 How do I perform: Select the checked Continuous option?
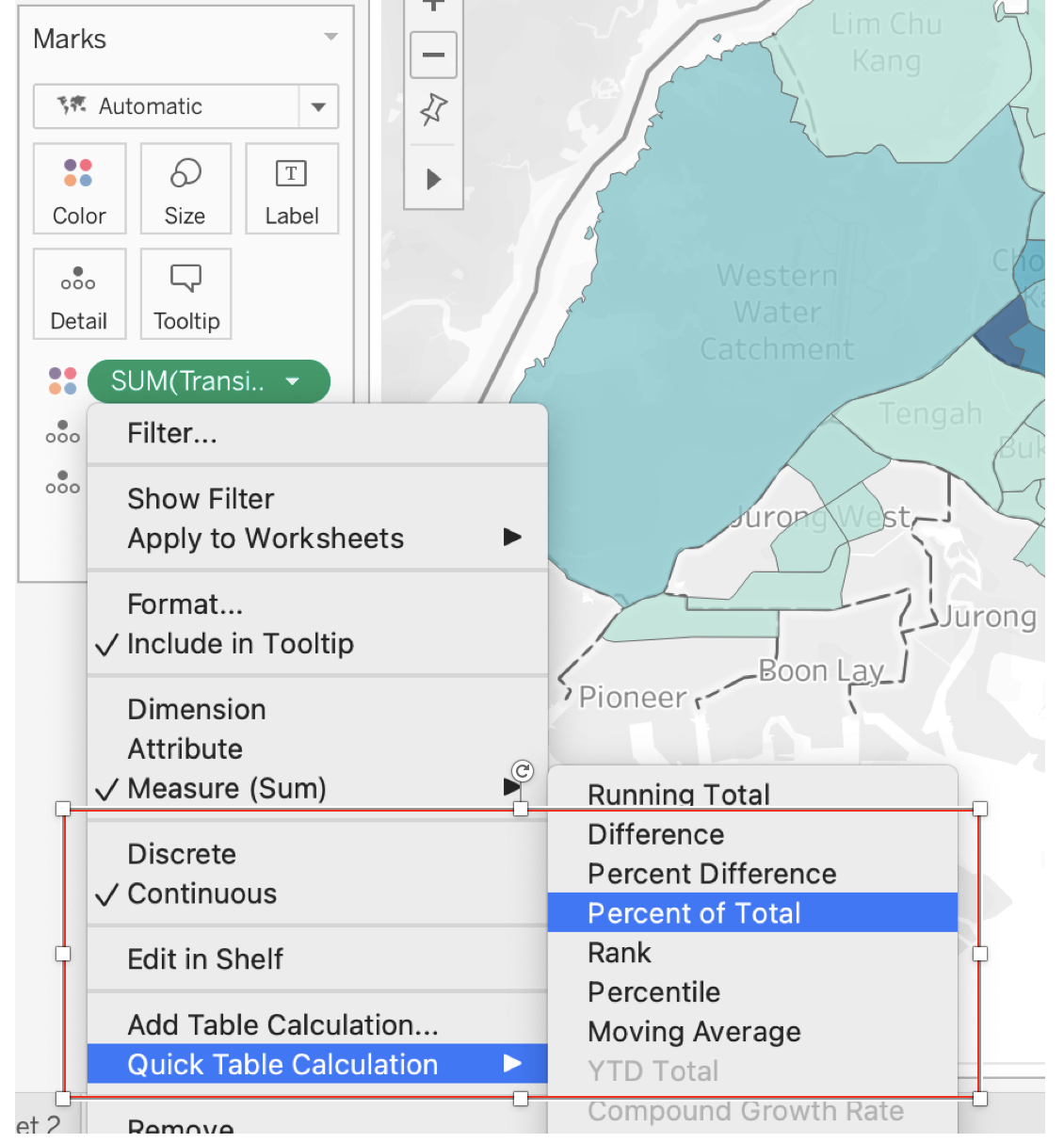(202, 893)
